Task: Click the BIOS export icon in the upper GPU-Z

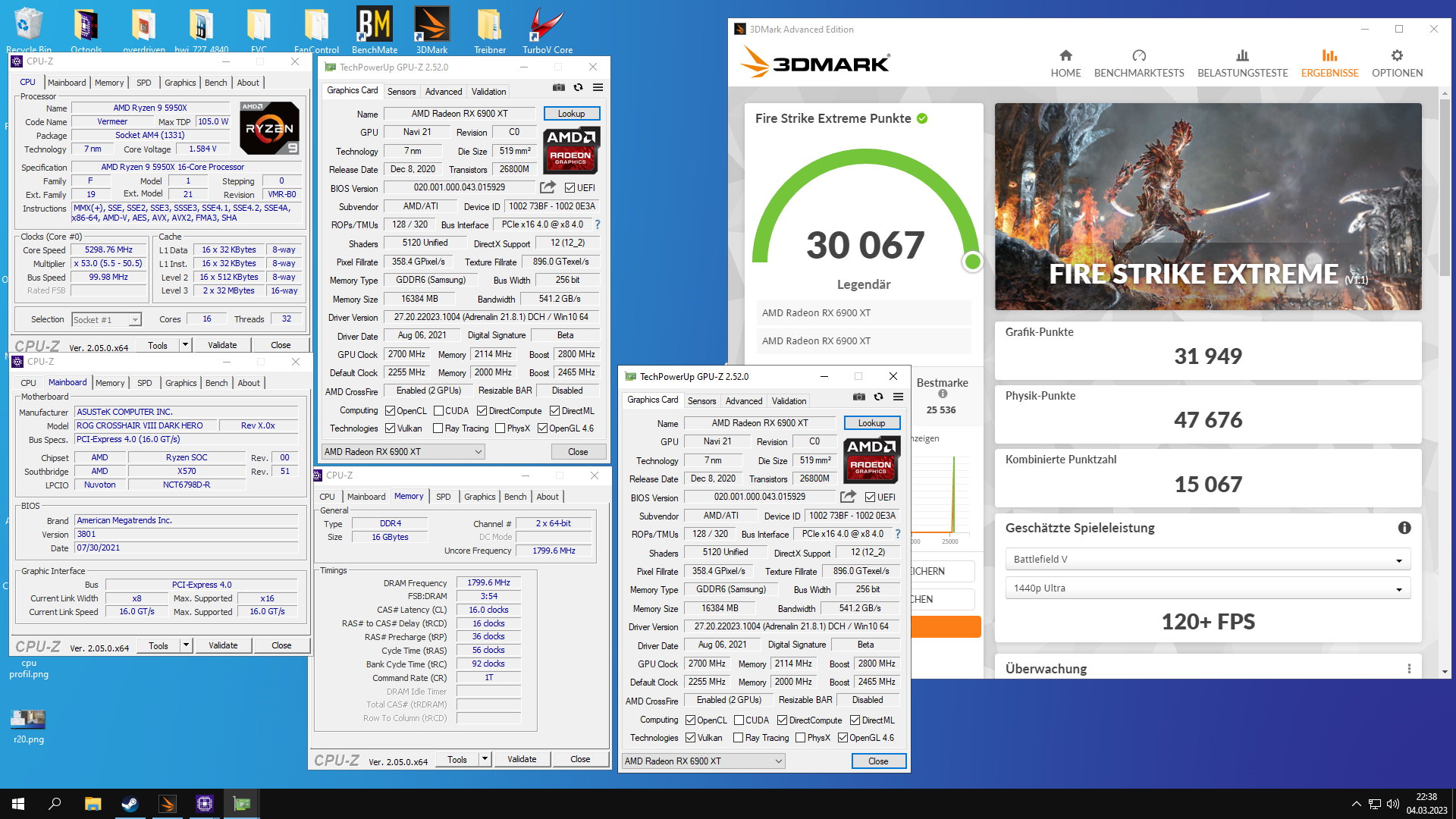Action: click(548, 187)
